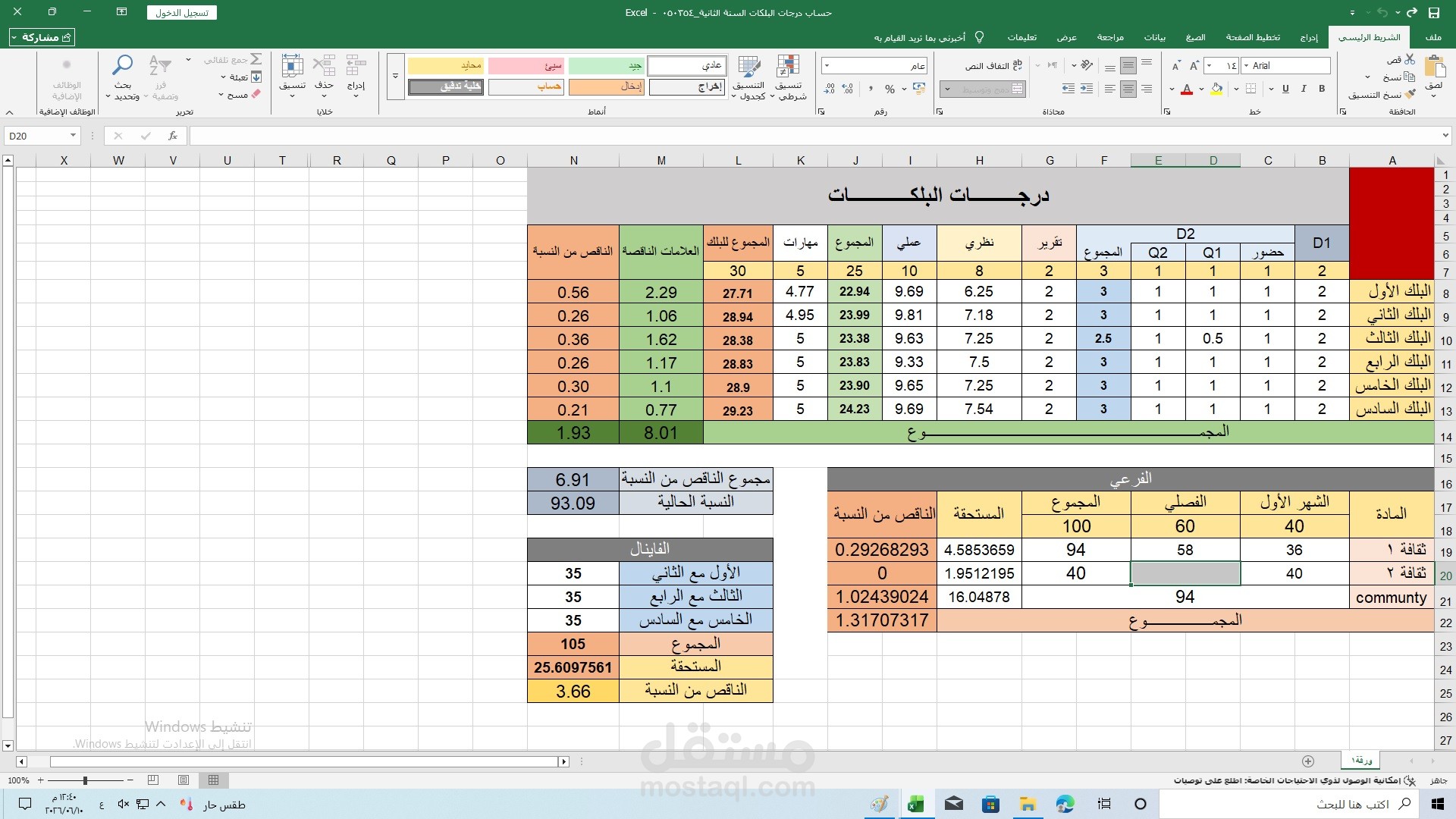The width and height of the screenshot is (1456, 819).
Task: Open the Formulas (الصيغ) tab
Action: point(1196,37)
